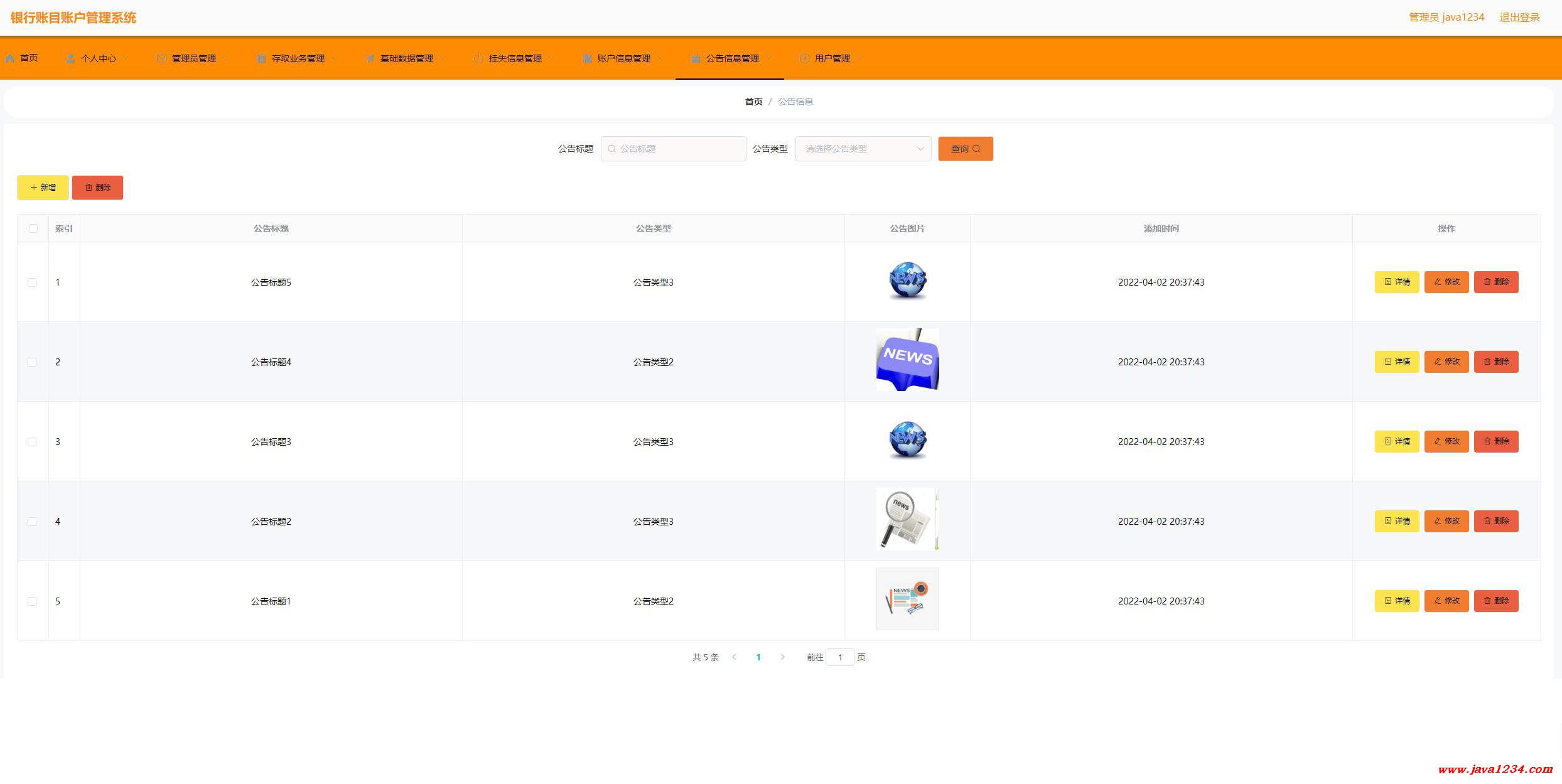Select the 公告信息管理 menu tab
Screen dimensions: 1562x784
731,58
